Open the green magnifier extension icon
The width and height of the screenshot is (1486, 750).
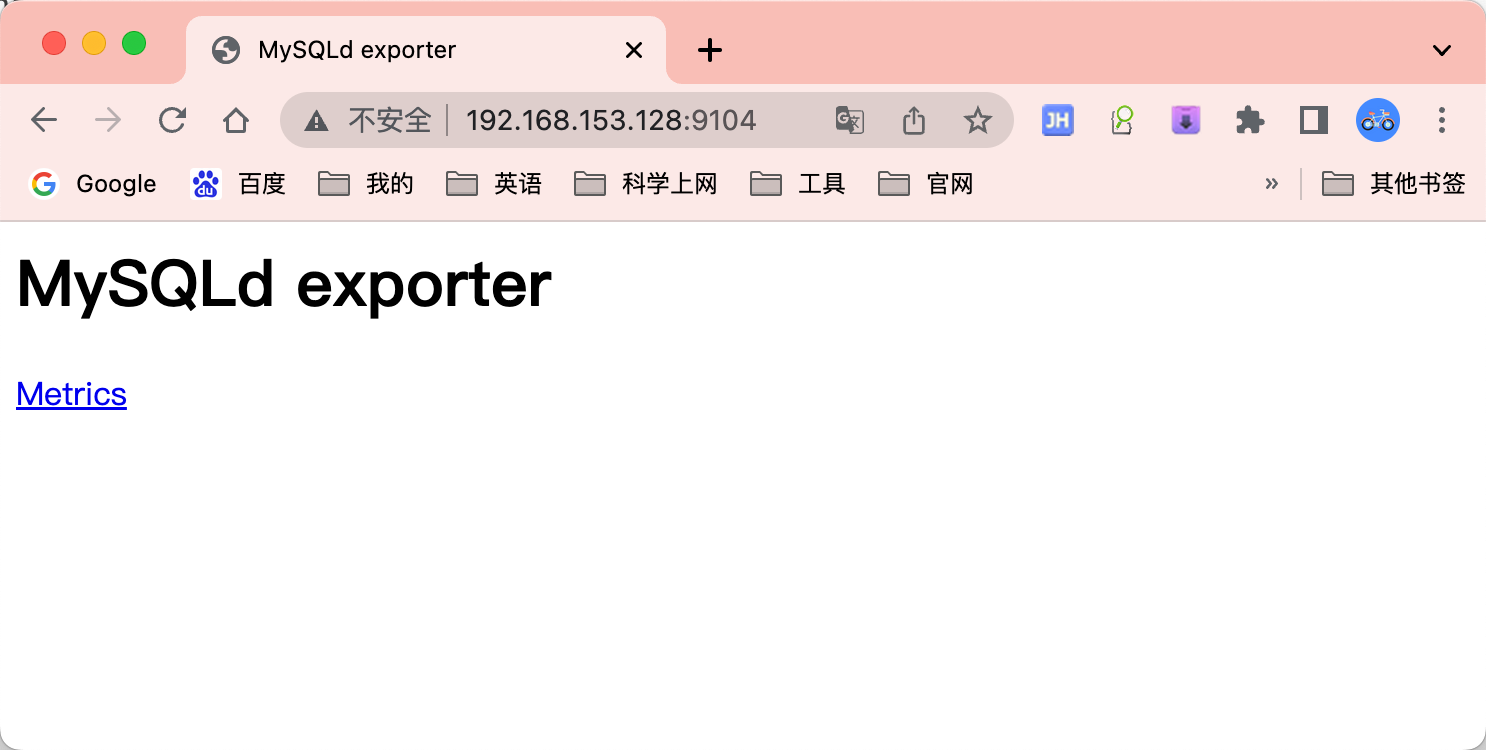pos(1122,121)
